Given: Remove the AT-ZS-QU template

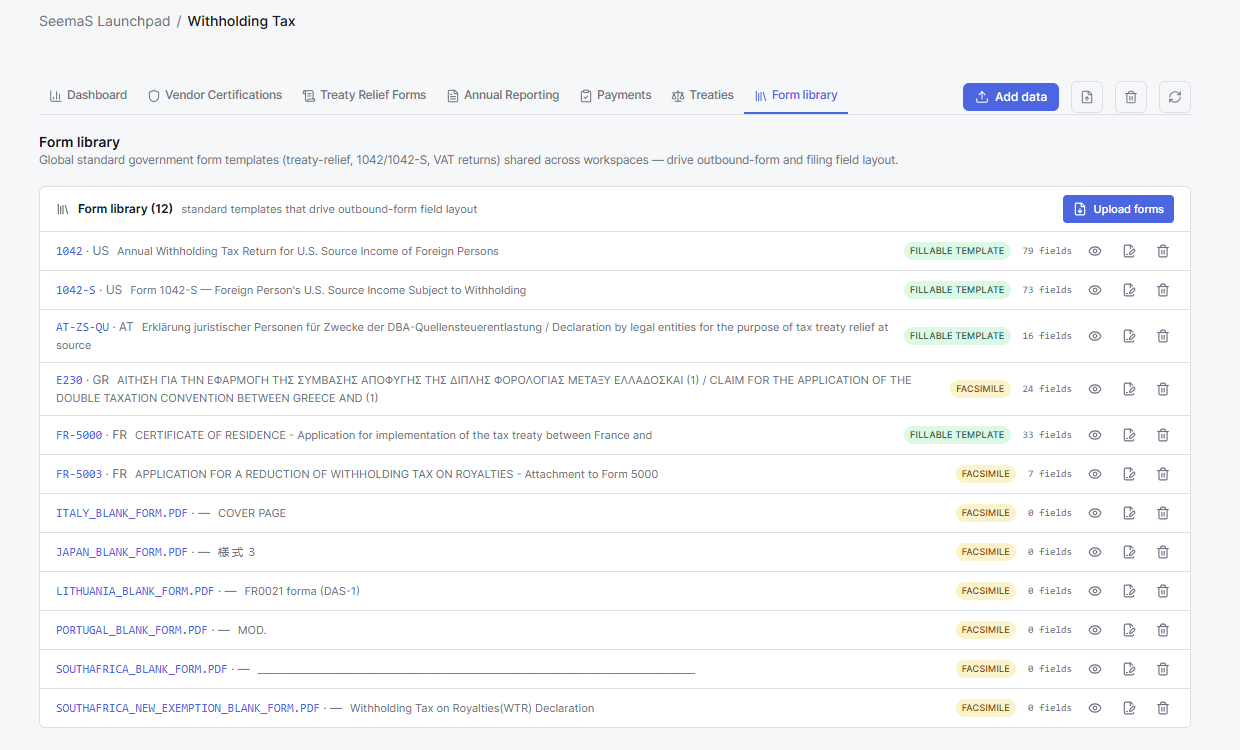Looking at the screenshot, I should pyautogui.click(x=1163, y=336).
